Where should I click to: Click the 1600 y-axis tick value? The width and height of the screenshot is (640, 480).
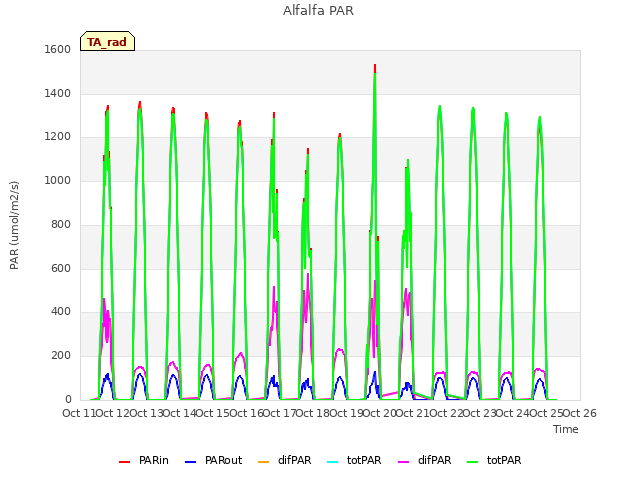click(x=58, y=49)
